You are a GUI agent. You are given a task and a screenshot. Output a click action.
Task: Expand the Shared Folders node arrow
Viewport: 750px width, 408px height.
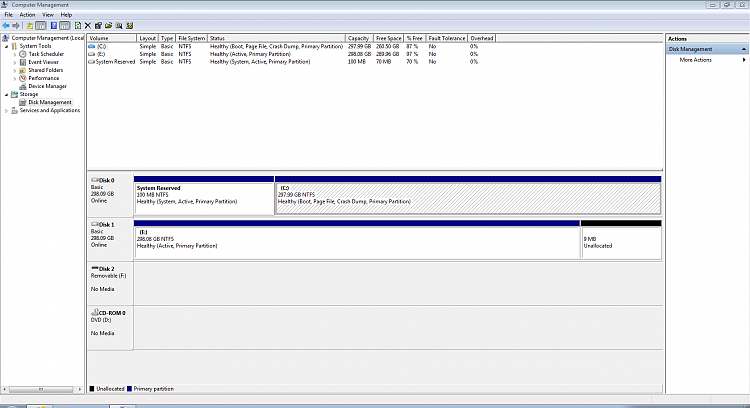click(15, 70)
